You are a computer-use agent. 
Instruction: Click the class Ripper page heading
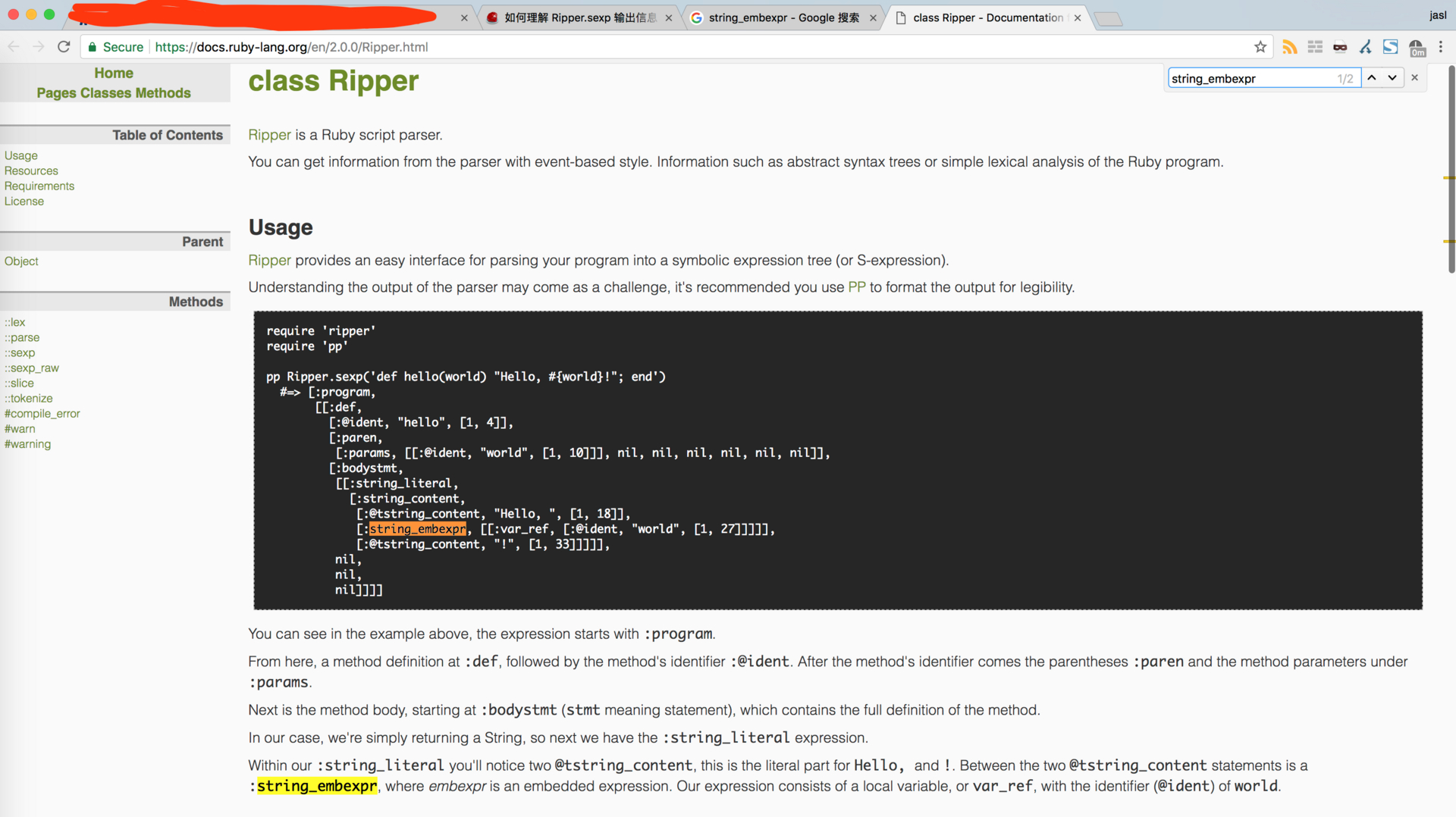pyautogui.click(x=334, y=81)
